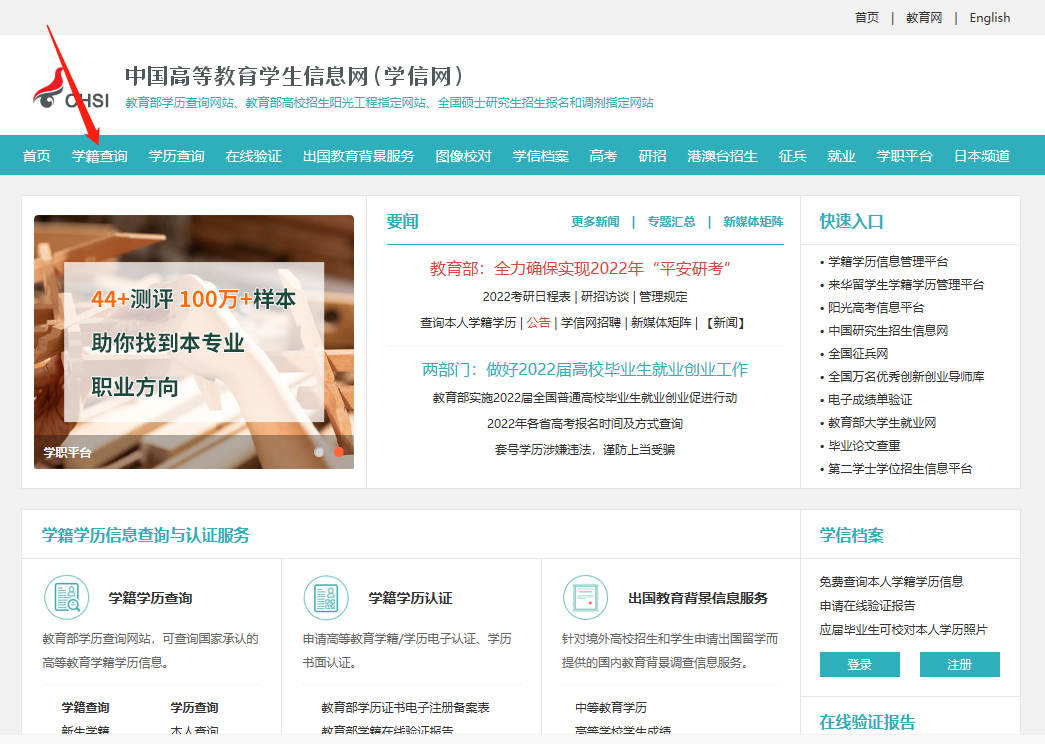This screenshot has height=744, width=1045.
Task: Open the red 公告 link
Action: coord(538,323)
